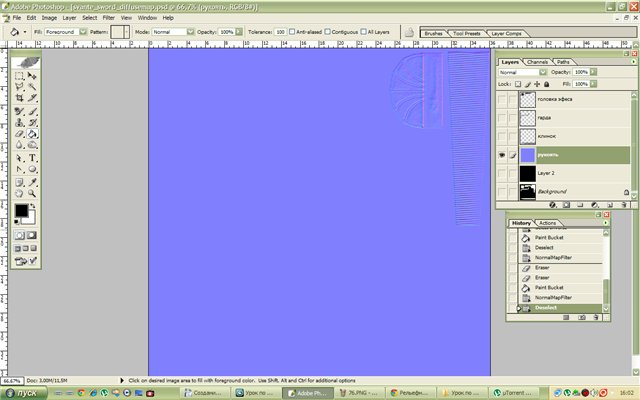
Task: Select the Slice tool
Action: [x=32, y=98]
